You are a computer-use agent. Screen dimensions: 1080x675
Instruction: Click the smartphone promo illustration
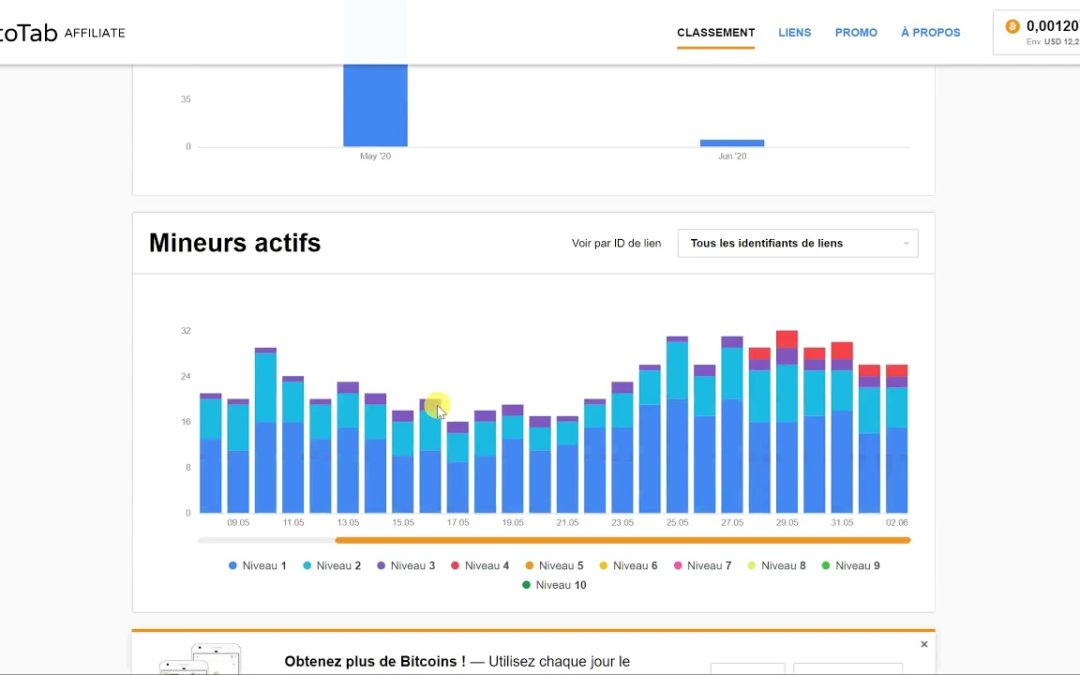click(200, 660)
